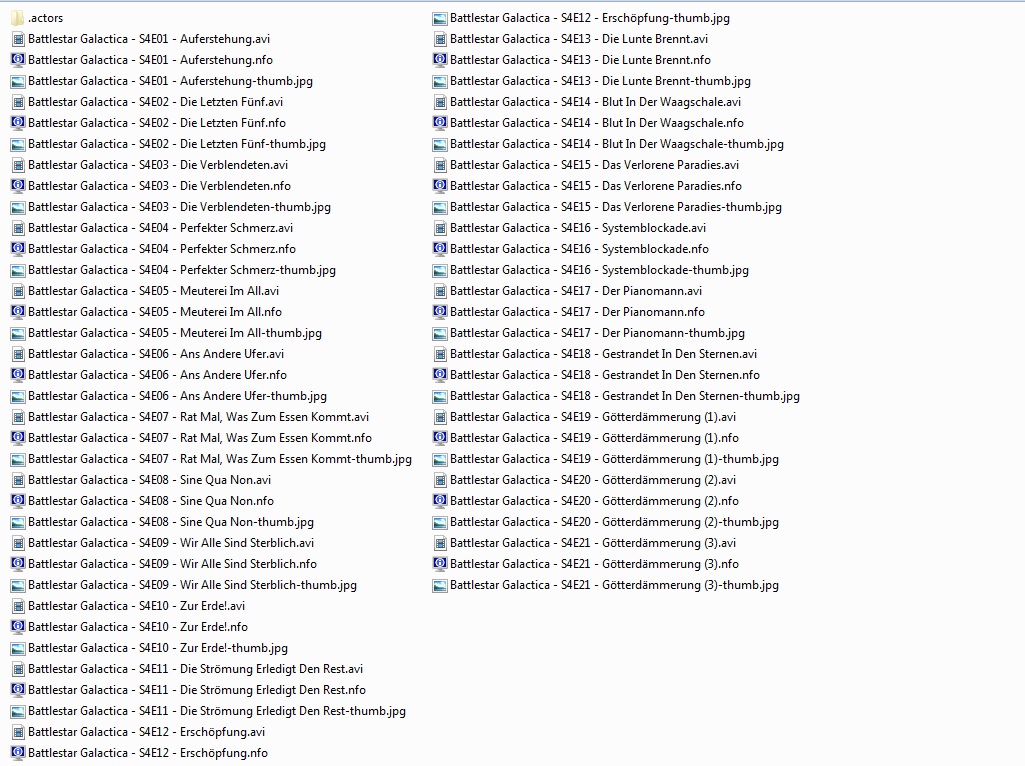Click nfo icon of S4E14 Blut In Der Waagschale.nfo
1025x766 pixels.
coord(440,123)
